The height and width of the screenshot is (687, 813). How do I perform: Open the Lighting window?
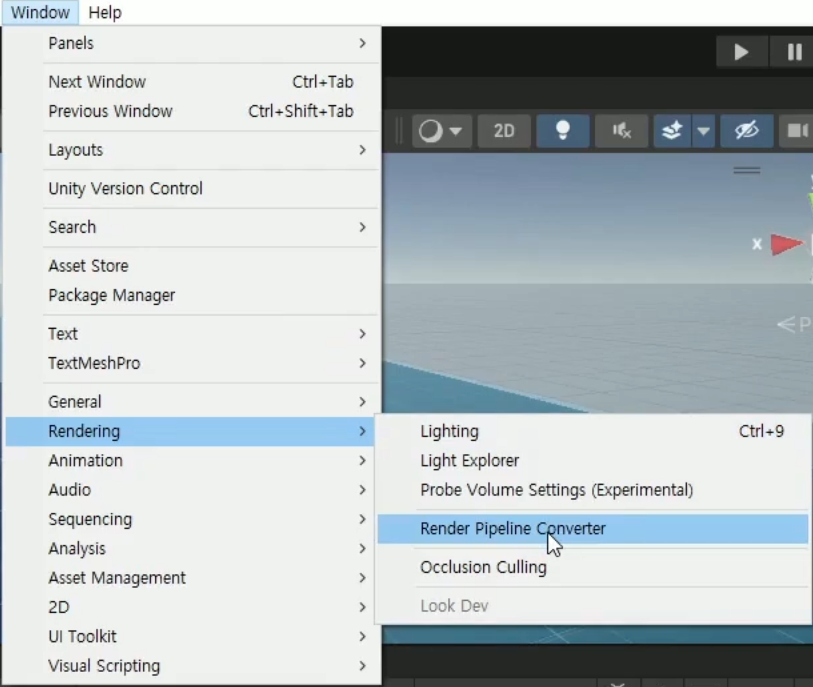click(x=593, y=431)
